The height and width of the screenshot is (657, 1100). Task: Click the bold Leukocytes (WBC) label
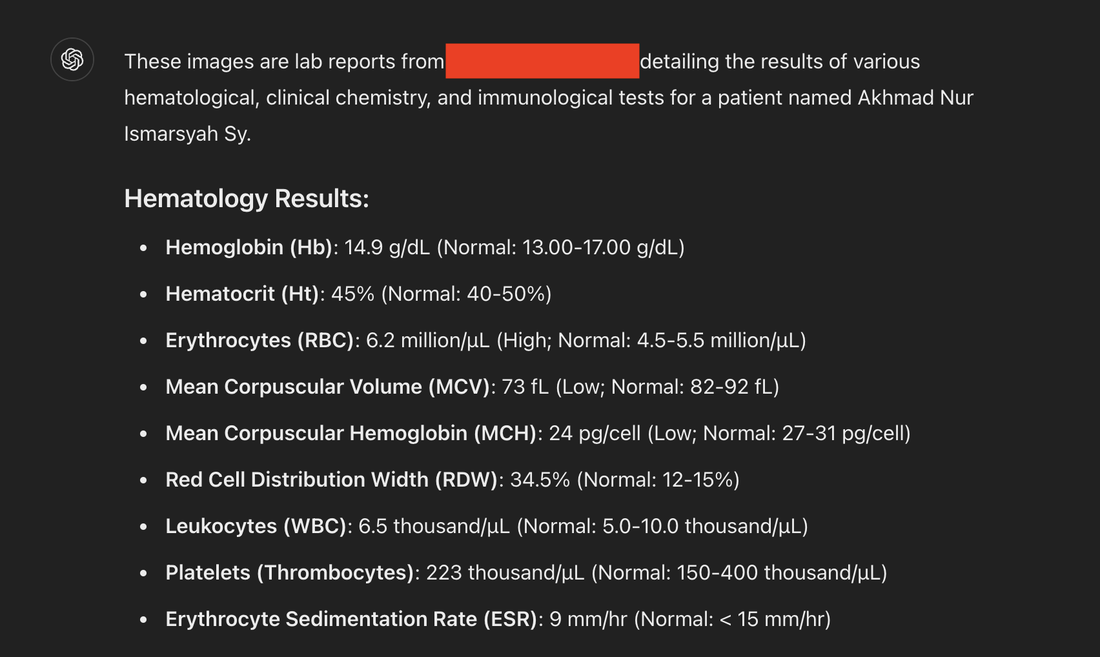[x=256, y=526]
